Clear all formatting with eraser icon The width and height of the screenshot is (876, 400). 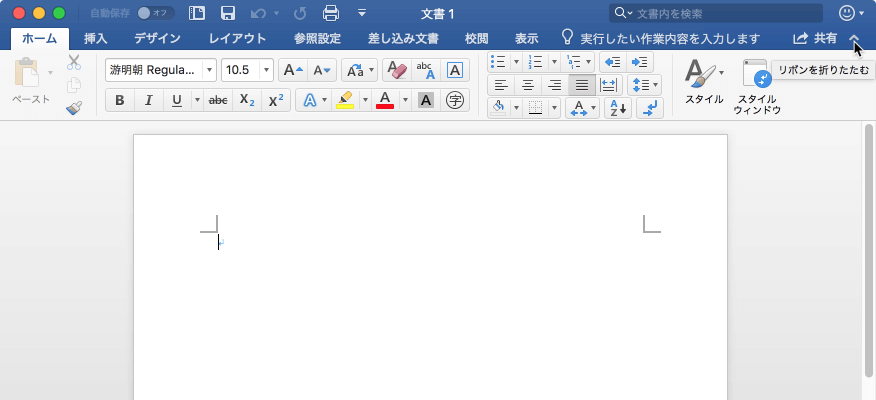[x=397, y=70]
